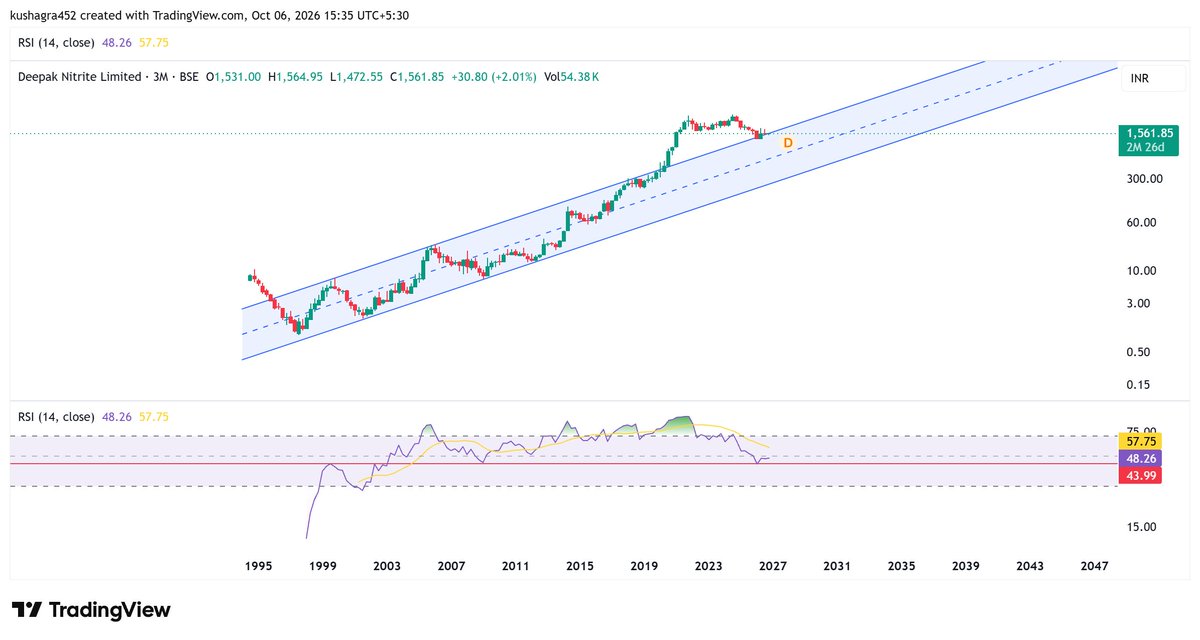The width and height of the screenshot is (1200, 640).
Task: Click the 2003 time axis label
Action: coord(387,566)
